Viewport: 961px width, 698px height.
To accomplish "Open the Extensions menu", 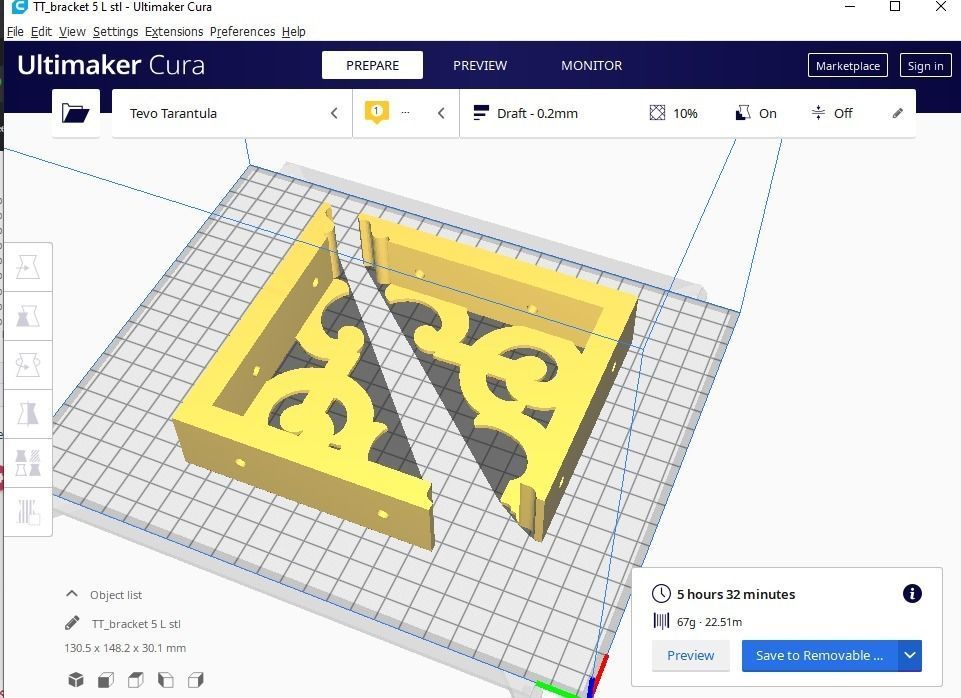I will [x=174, y=32].
